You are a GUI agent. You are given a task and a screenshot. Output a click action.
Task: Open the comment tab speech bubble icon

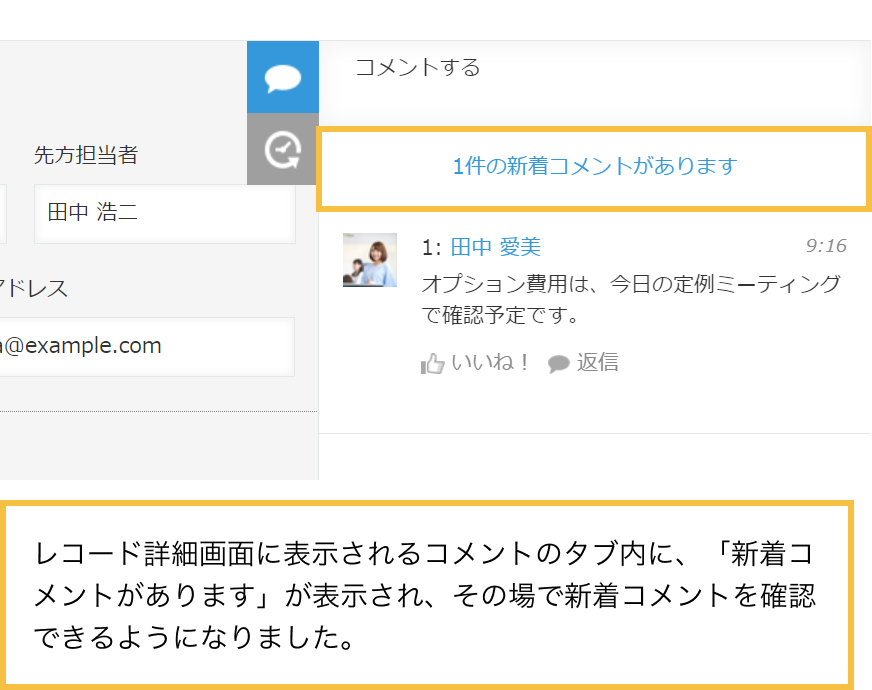pyautogui.click(x=282, y=76)
